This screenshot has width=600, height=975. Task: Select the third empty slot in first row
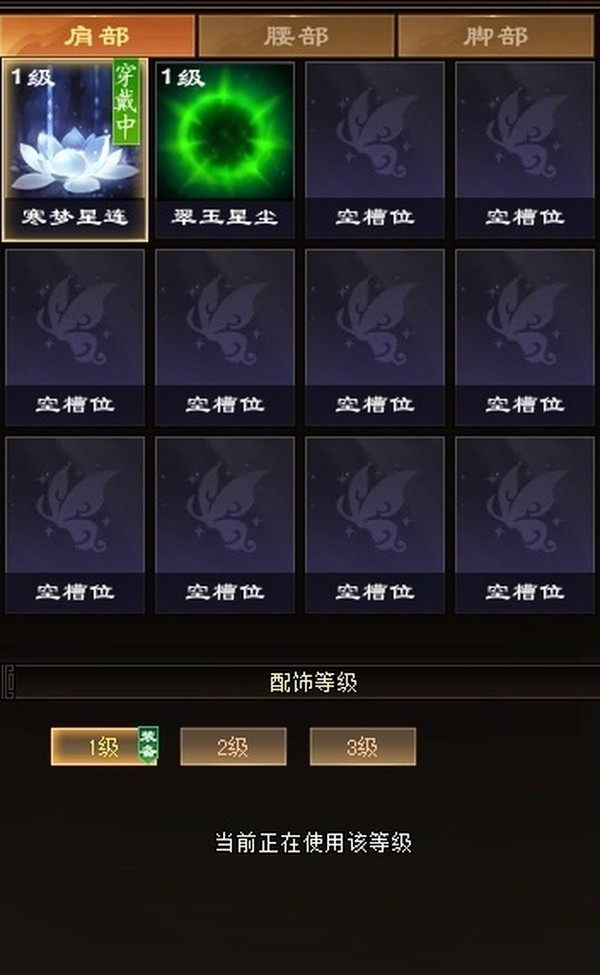coord(375,149)
